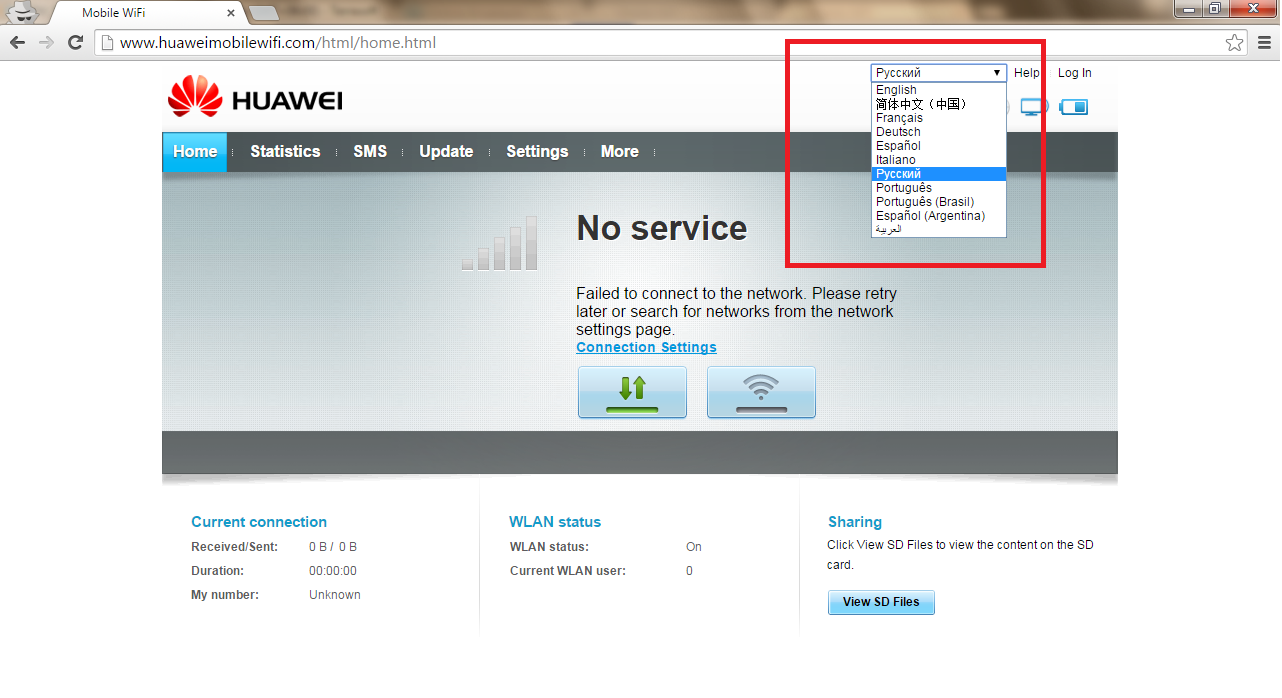This screenshot has height=698, width=1282.
Task: Click the View SD Files button
Action: pos(881,602)
